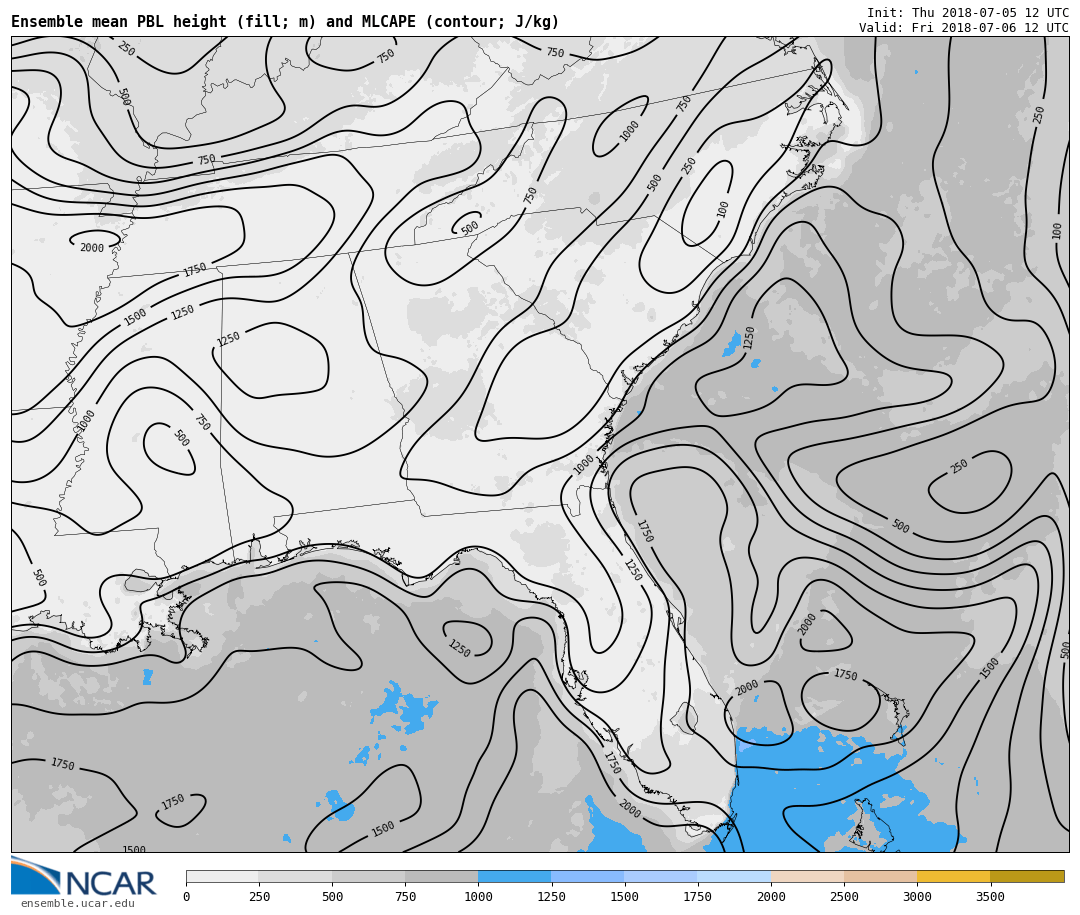The image size is (1080, 915).
Task: Select the Init Thu 2018-07-05 timestamp
Action: [967, 13]
